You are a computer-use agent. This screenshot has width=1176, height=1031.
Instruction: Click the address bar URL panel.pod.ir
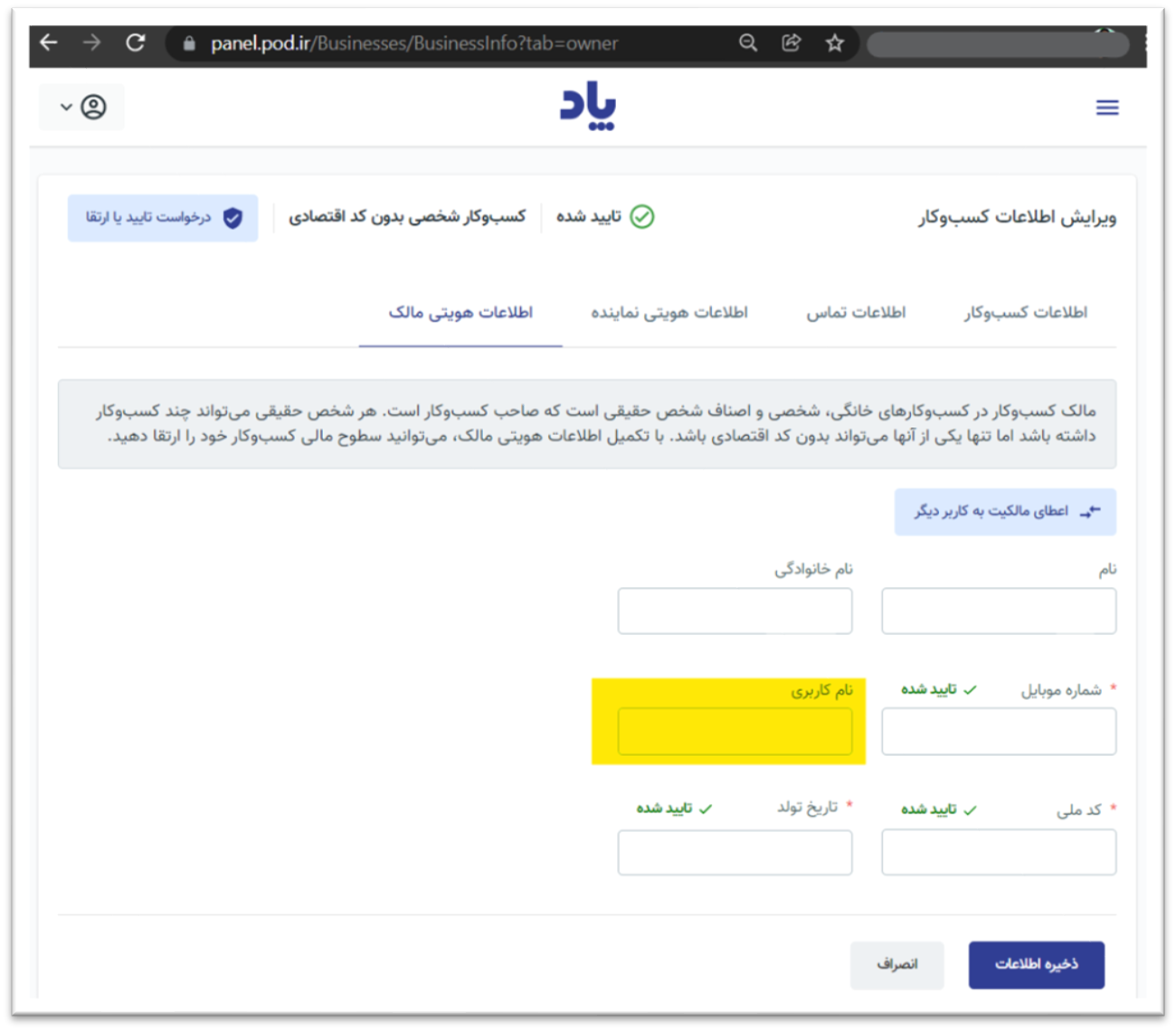tap(414, 43)
